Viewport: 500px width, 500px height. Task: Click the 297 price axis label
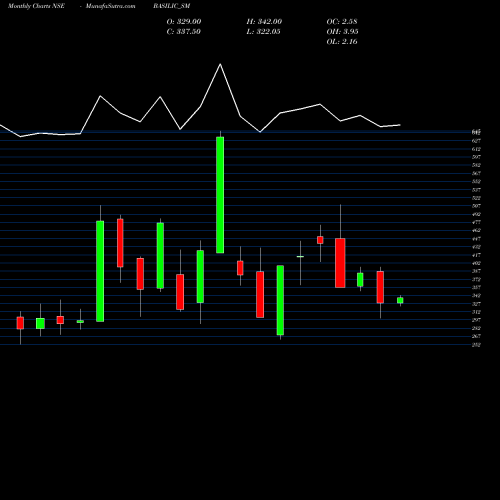point(476,320)
